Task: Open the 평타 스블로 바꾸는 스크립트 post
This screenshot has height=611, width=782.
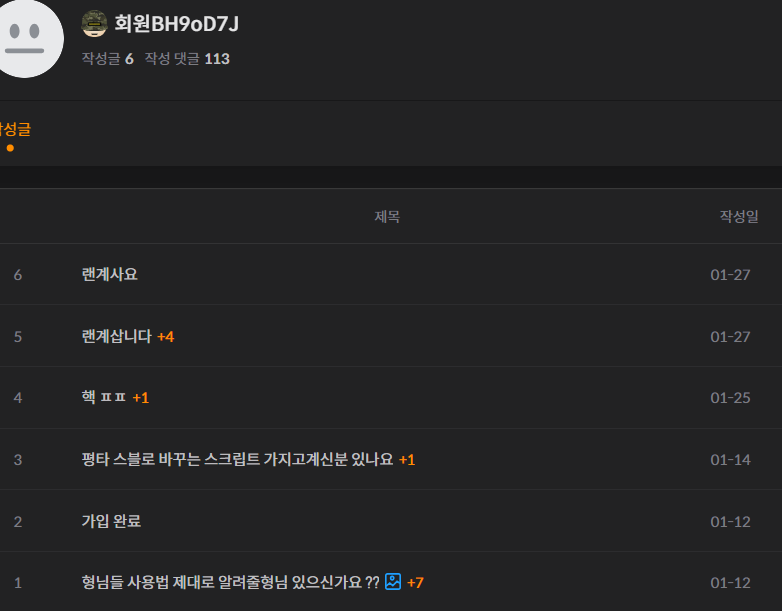Action: tap(237, 459)
